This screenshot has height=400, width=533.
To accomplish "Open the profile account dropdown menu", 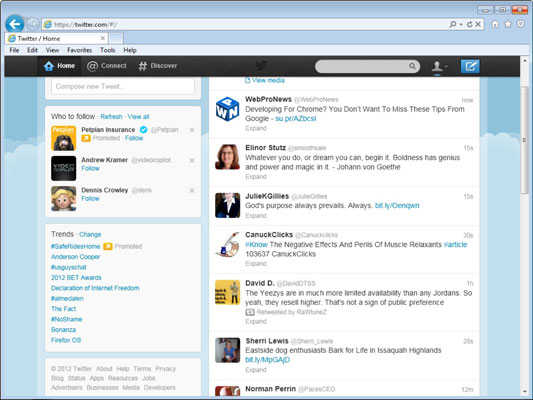I will pos(439,66).
